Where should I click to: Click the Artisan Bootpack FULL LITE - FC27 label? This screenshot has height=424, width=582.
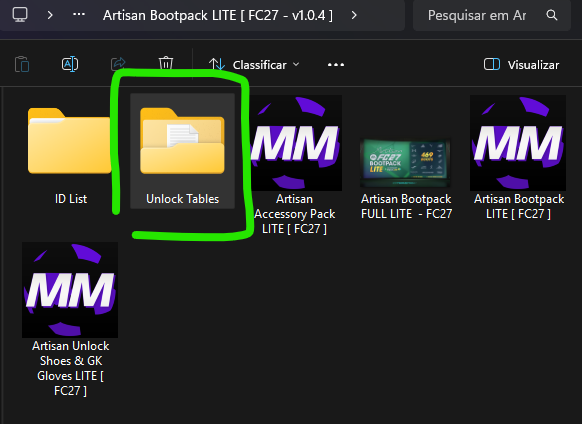[x=406, y=206]
